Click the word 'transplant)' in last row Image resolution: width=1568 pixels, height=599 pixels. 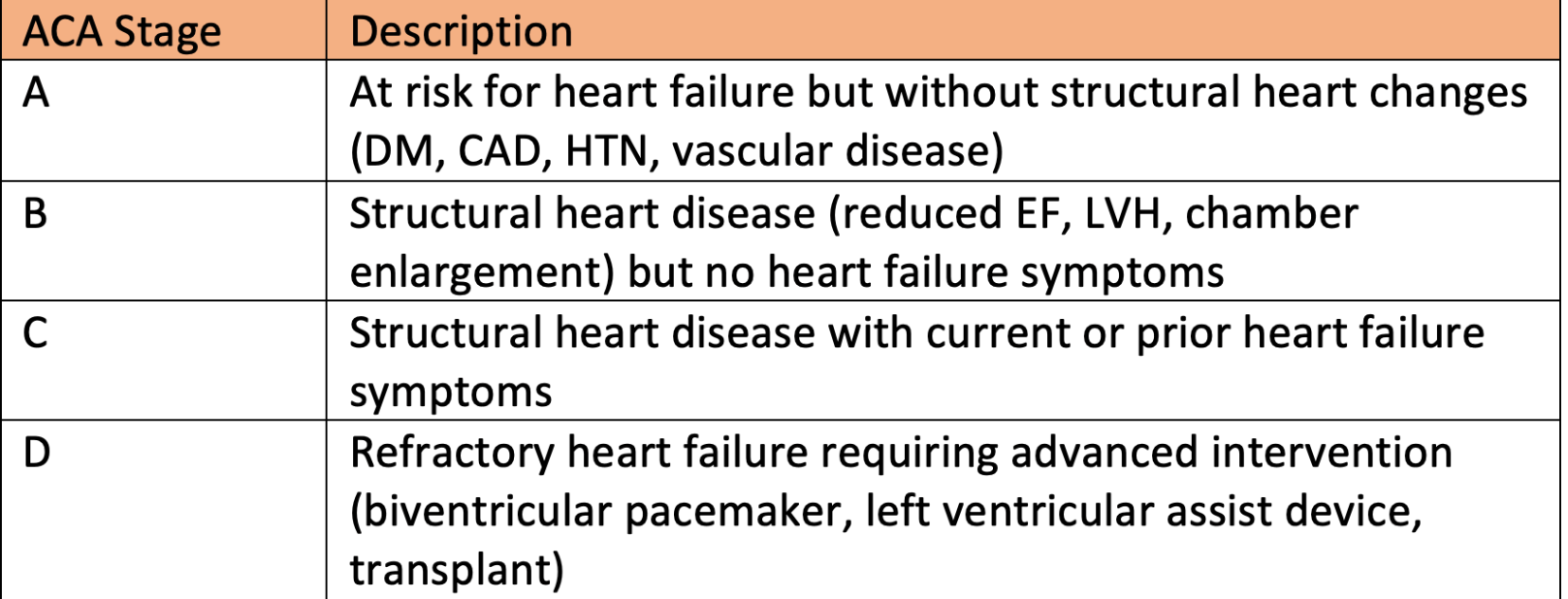coord(457,571)
